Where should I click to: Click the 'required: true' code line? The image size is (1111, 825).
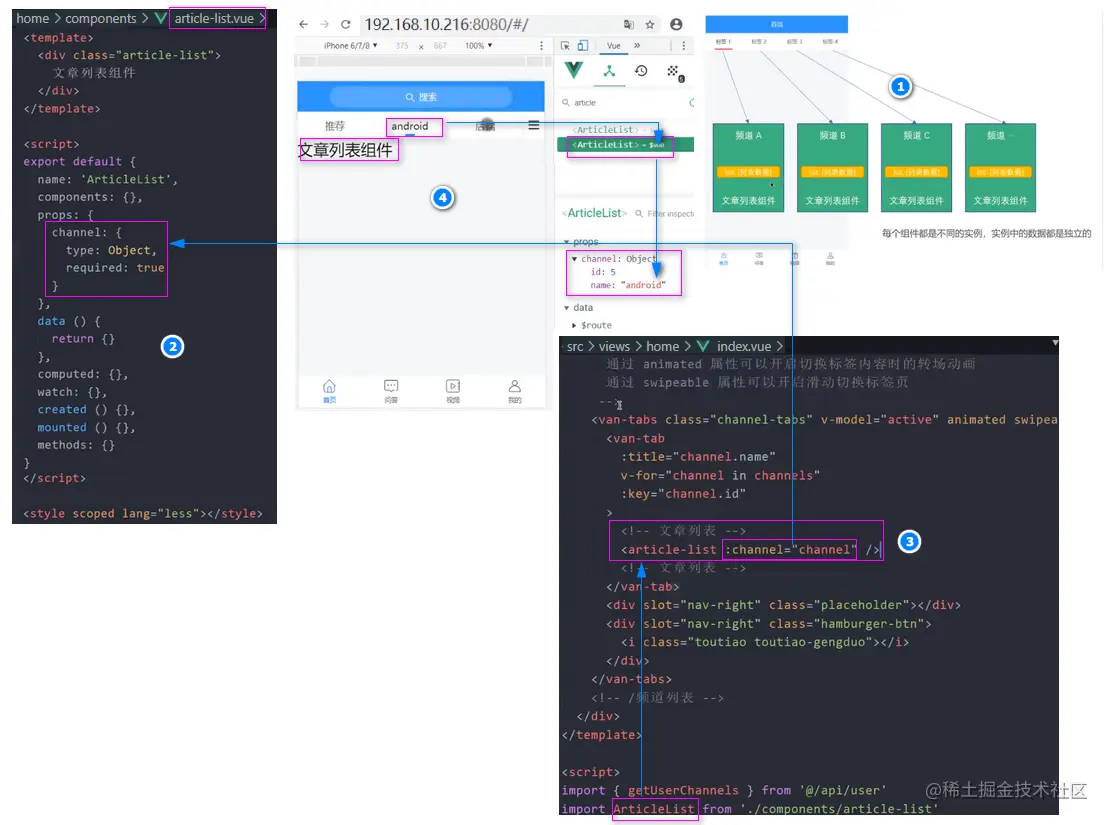pos(115,268)
